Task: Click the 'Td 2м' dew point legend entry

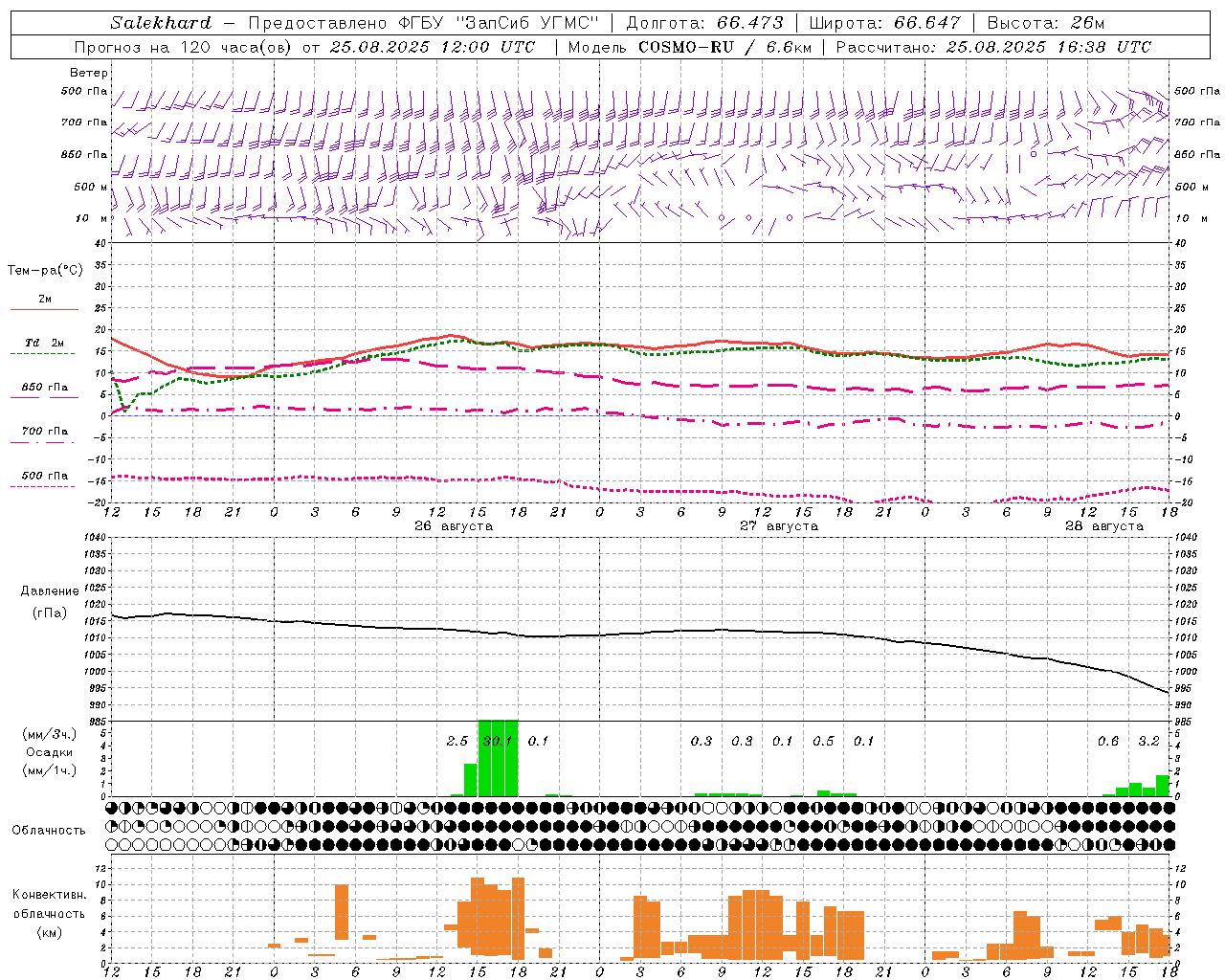Action: tap(45, 343)
